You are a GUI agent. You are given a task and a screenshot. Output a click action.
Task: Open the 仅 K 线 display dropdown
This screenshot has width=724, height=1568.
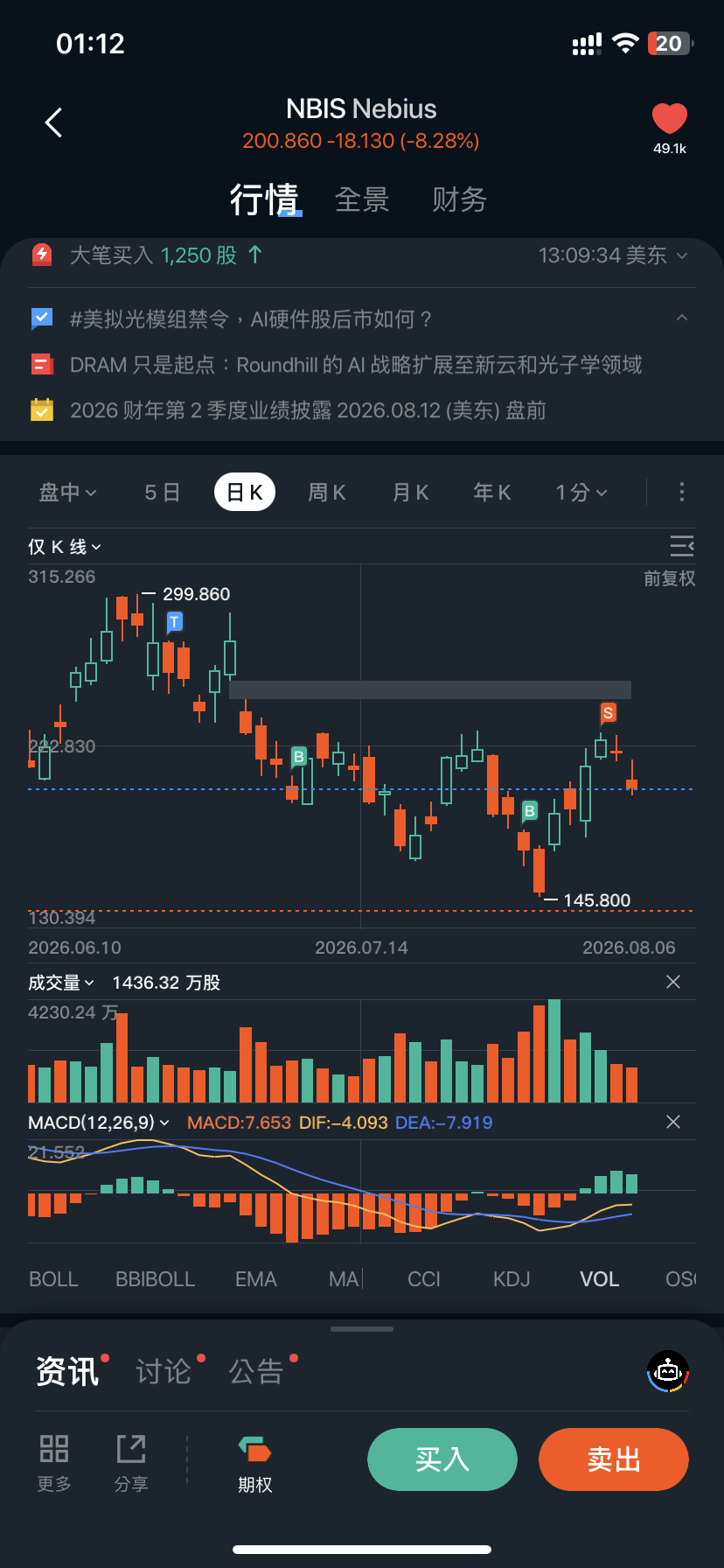[65, 547]
